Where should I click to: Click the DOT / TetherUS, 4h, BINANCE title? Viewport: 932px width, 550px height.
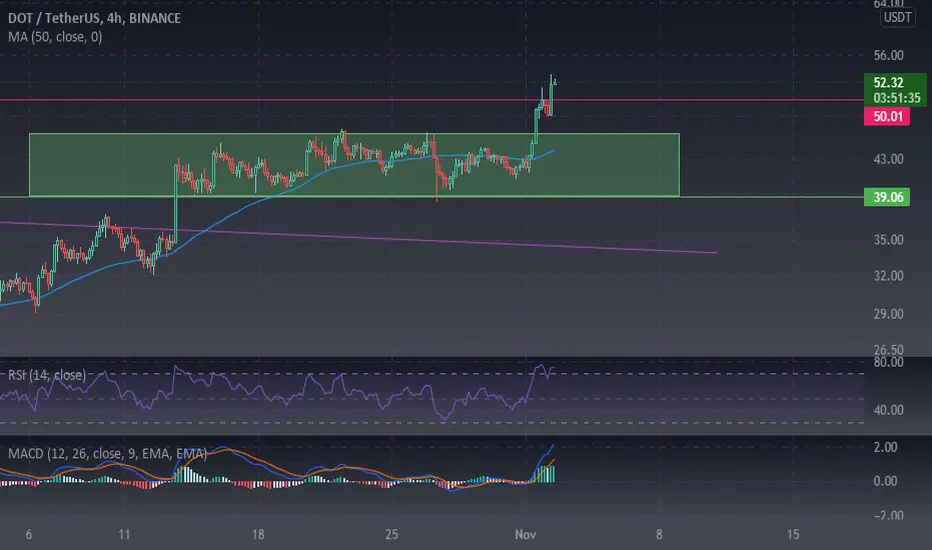coord(94,18)
